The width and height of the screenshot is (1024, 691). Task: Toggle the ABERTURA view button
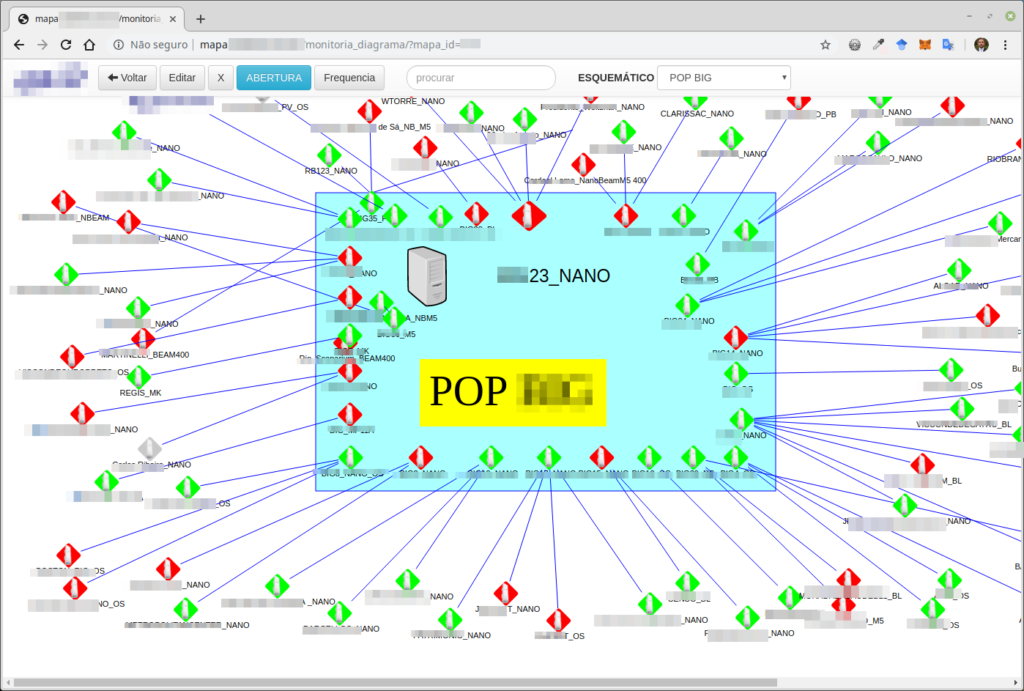click(273, 78)
